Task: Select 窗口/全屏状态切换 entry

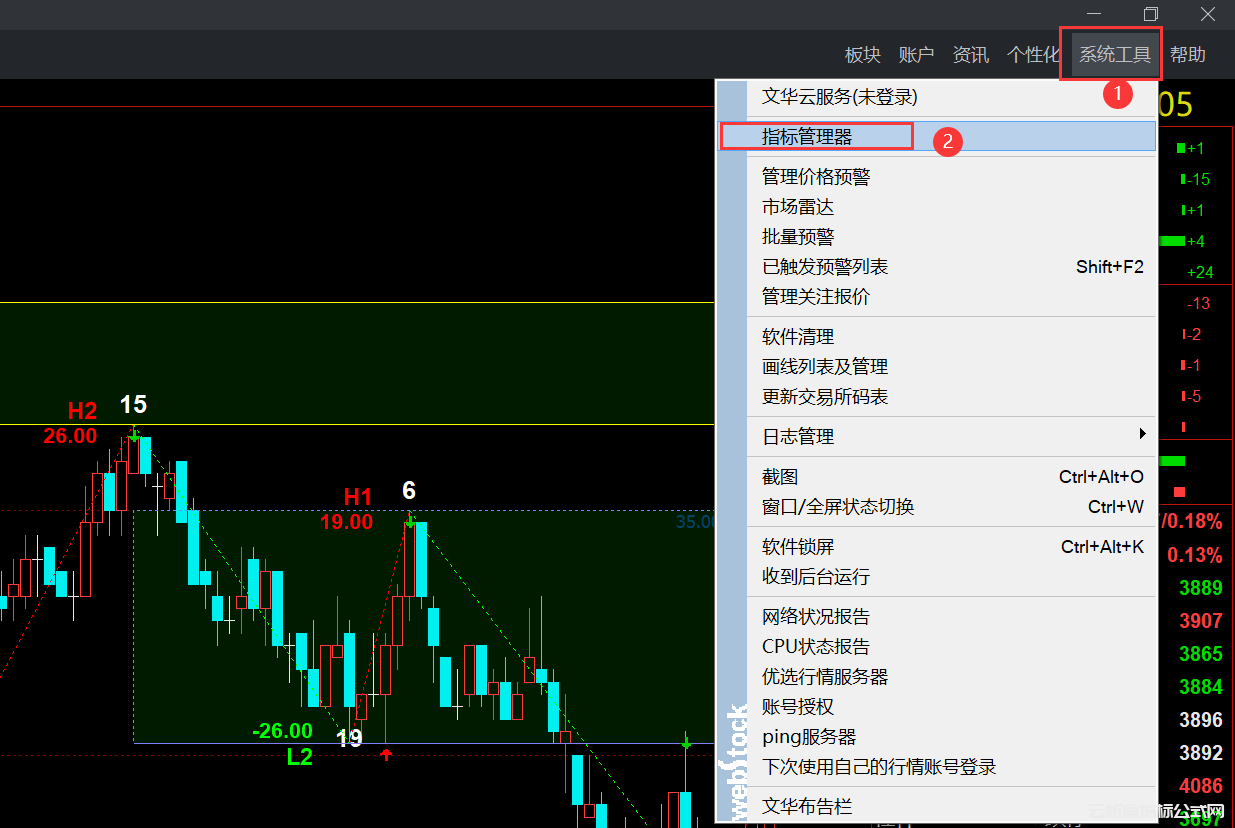Action: click(x=952, y=507)
